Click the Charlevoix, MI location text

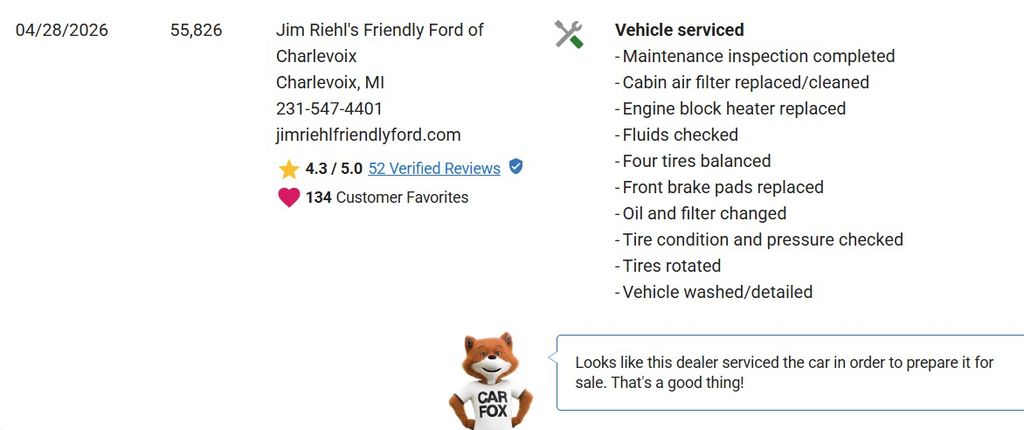[330, 83]
